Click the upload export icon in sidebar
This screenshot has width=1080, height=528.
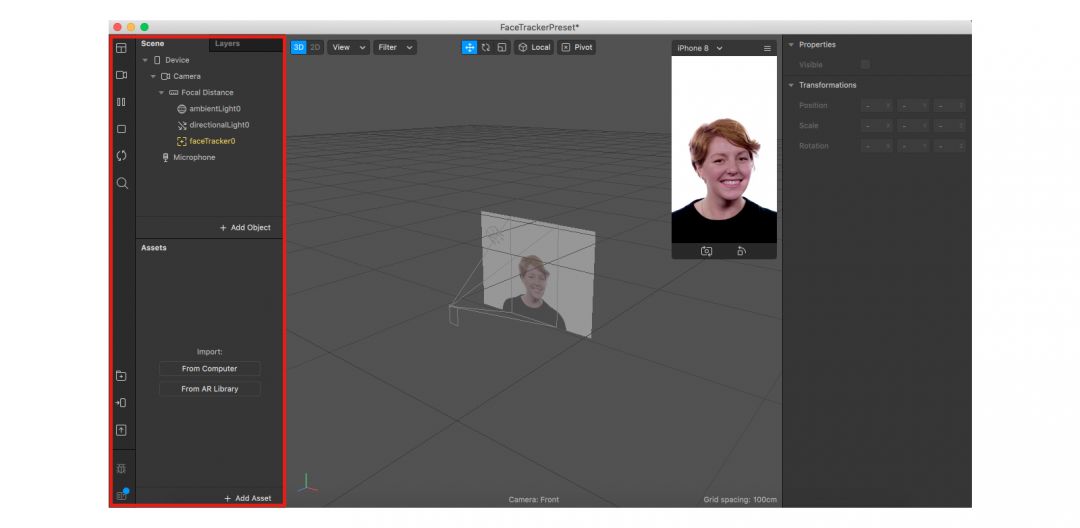tap(121, 430)
